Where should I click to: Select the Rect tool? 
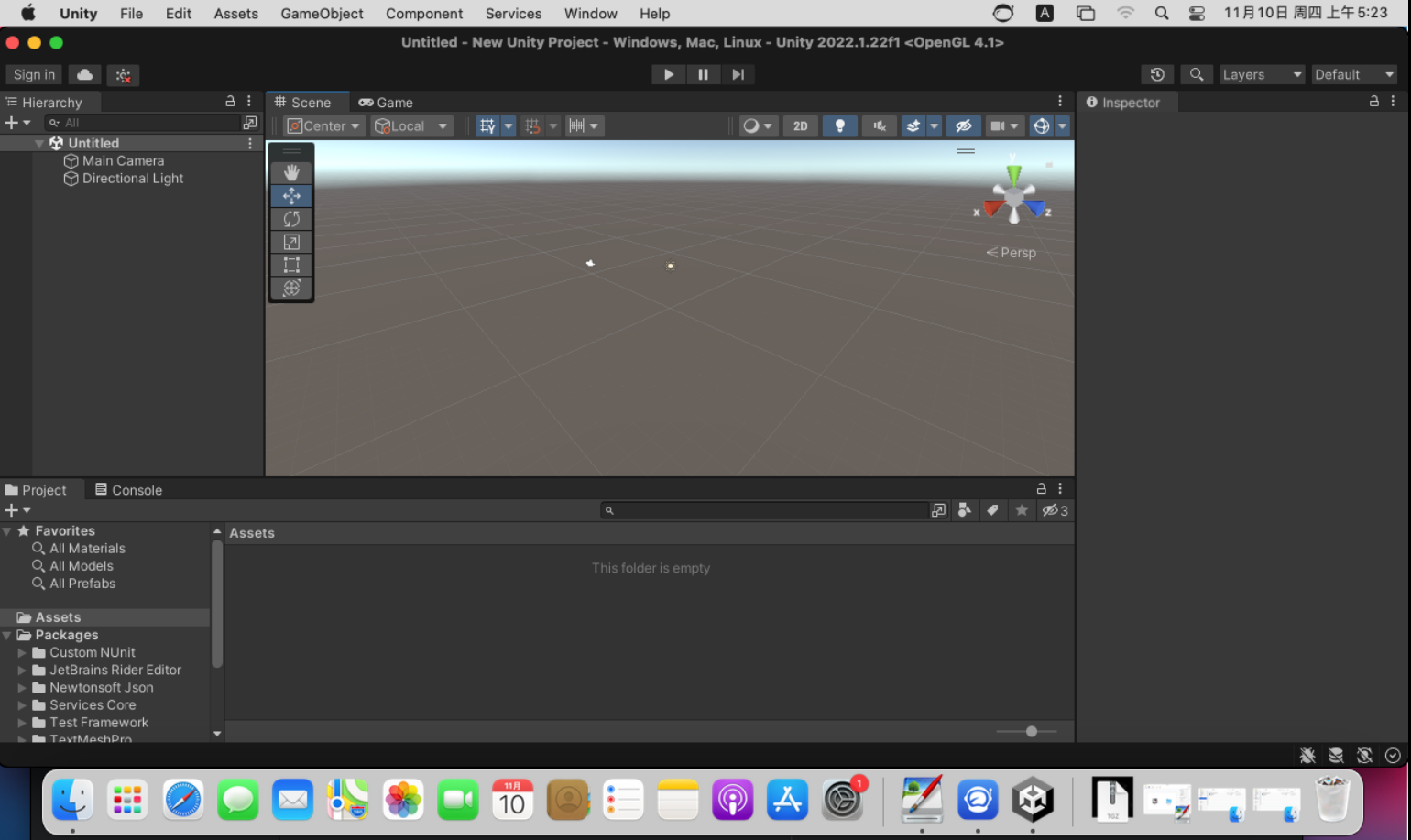click(x=291, y=265)
